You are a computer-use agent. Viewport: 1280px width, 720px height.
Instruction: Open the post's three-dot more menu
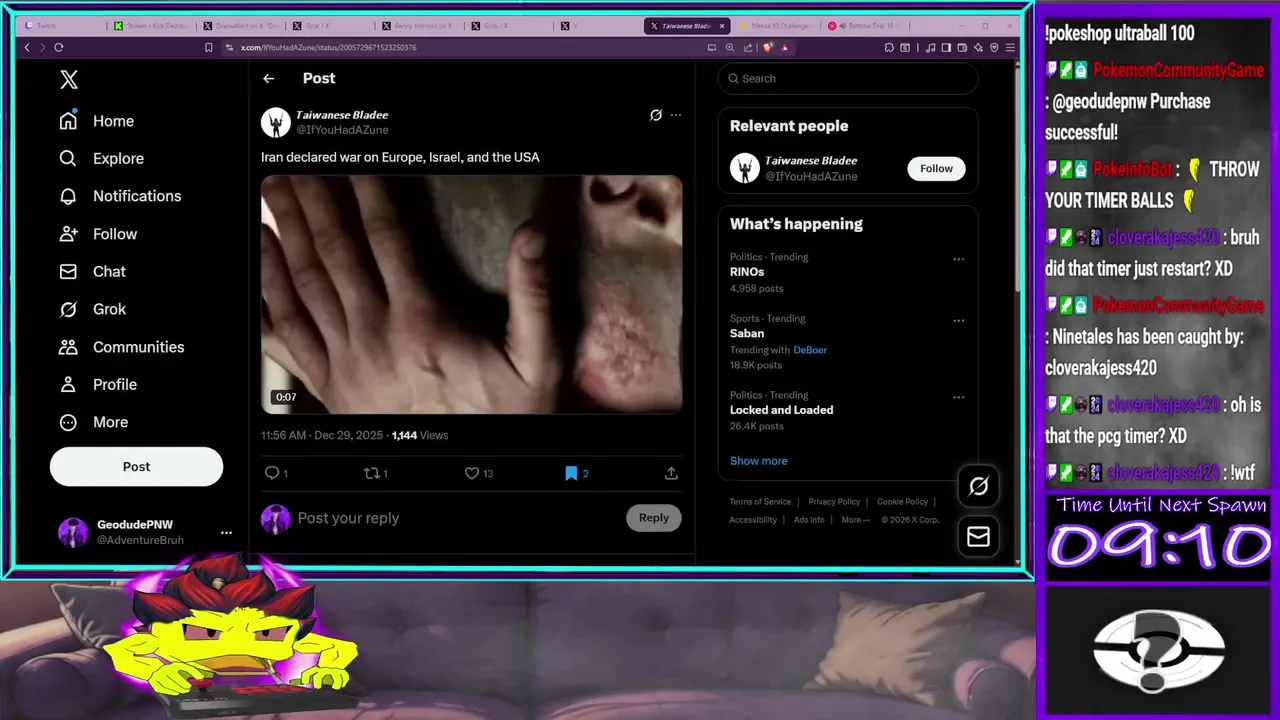pos(676,115)
